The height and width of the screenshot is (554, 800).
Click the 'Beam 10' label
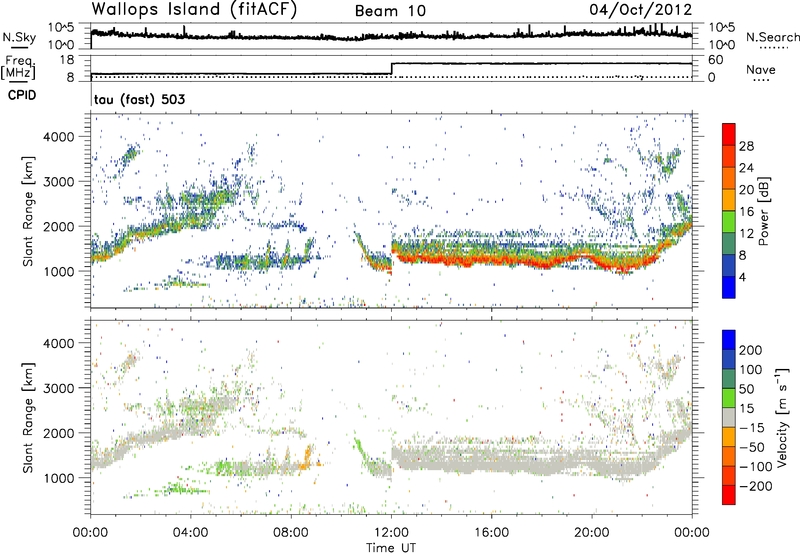[390, 11]
